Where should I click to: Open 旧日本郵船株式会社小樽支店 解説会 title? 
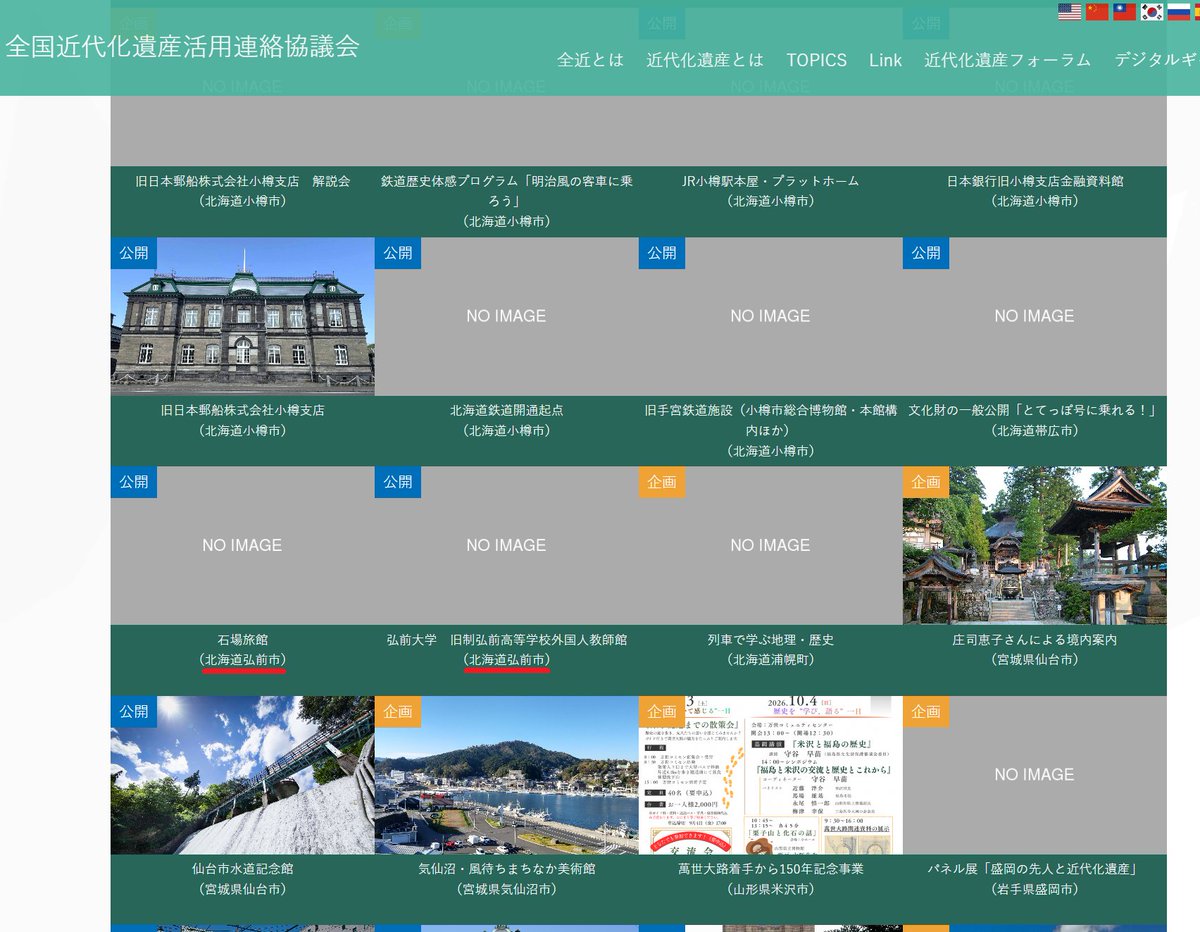[243, 181]
